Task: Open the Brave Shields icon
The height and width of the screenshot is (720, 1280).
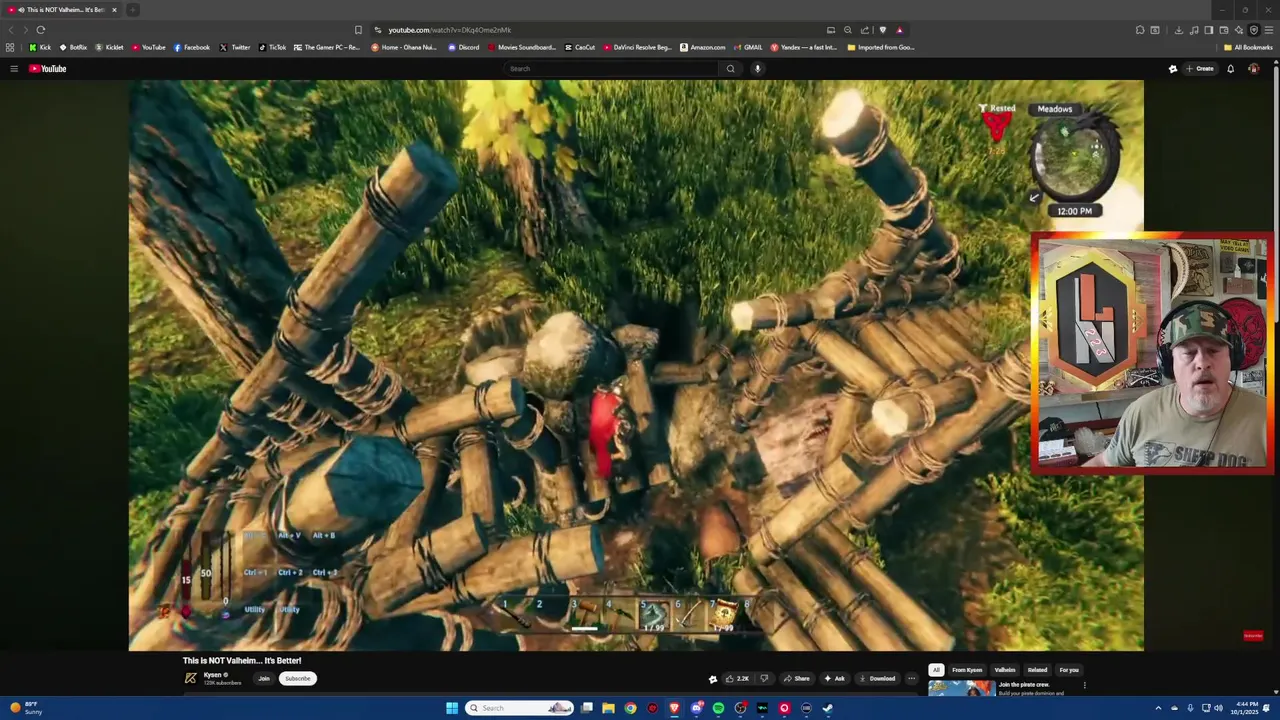Action: (x=882, y=30)
